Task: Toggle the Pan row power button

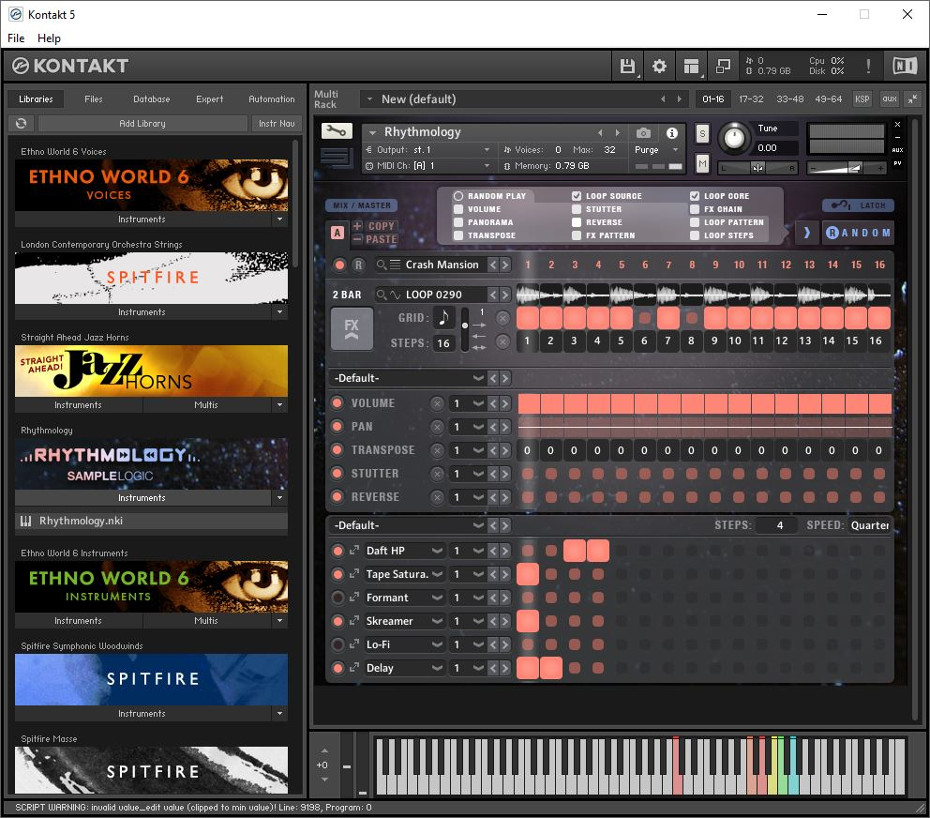Action: click(x=337, y=426)
